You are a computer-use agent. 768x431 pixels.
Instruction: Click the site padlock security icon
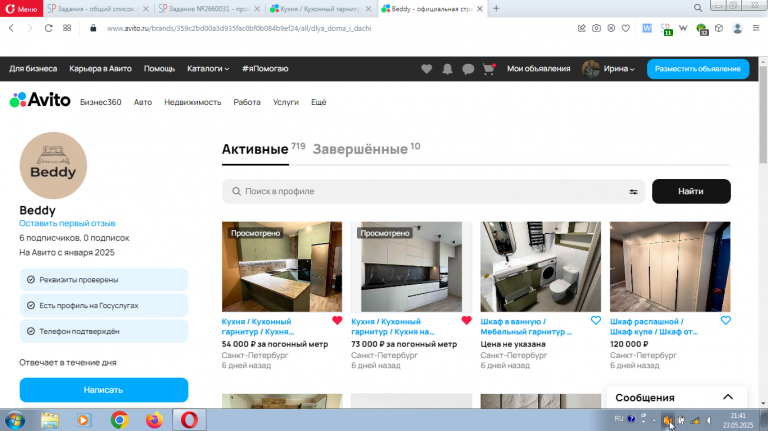(x=93, y=28)
